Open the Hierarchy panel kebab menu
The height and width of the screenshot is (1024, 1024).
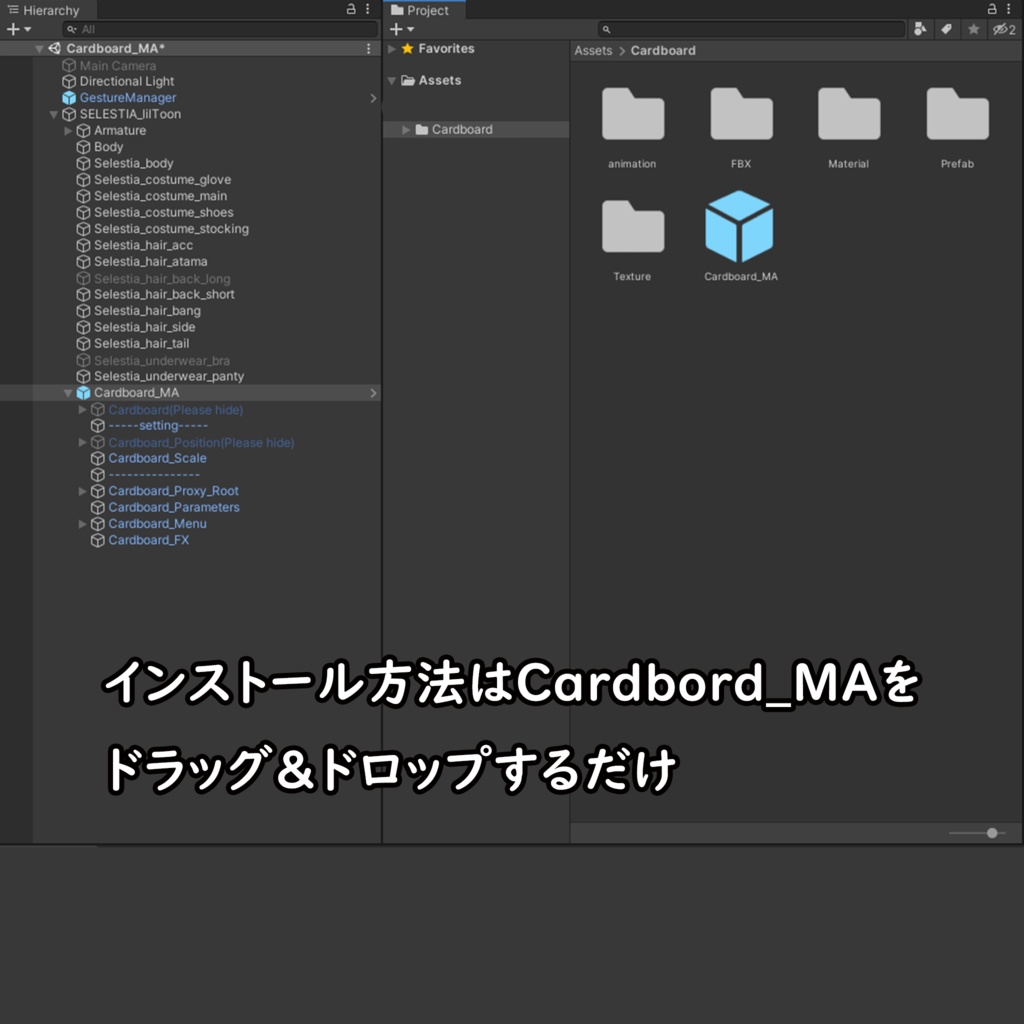click(x=367, y=8)
